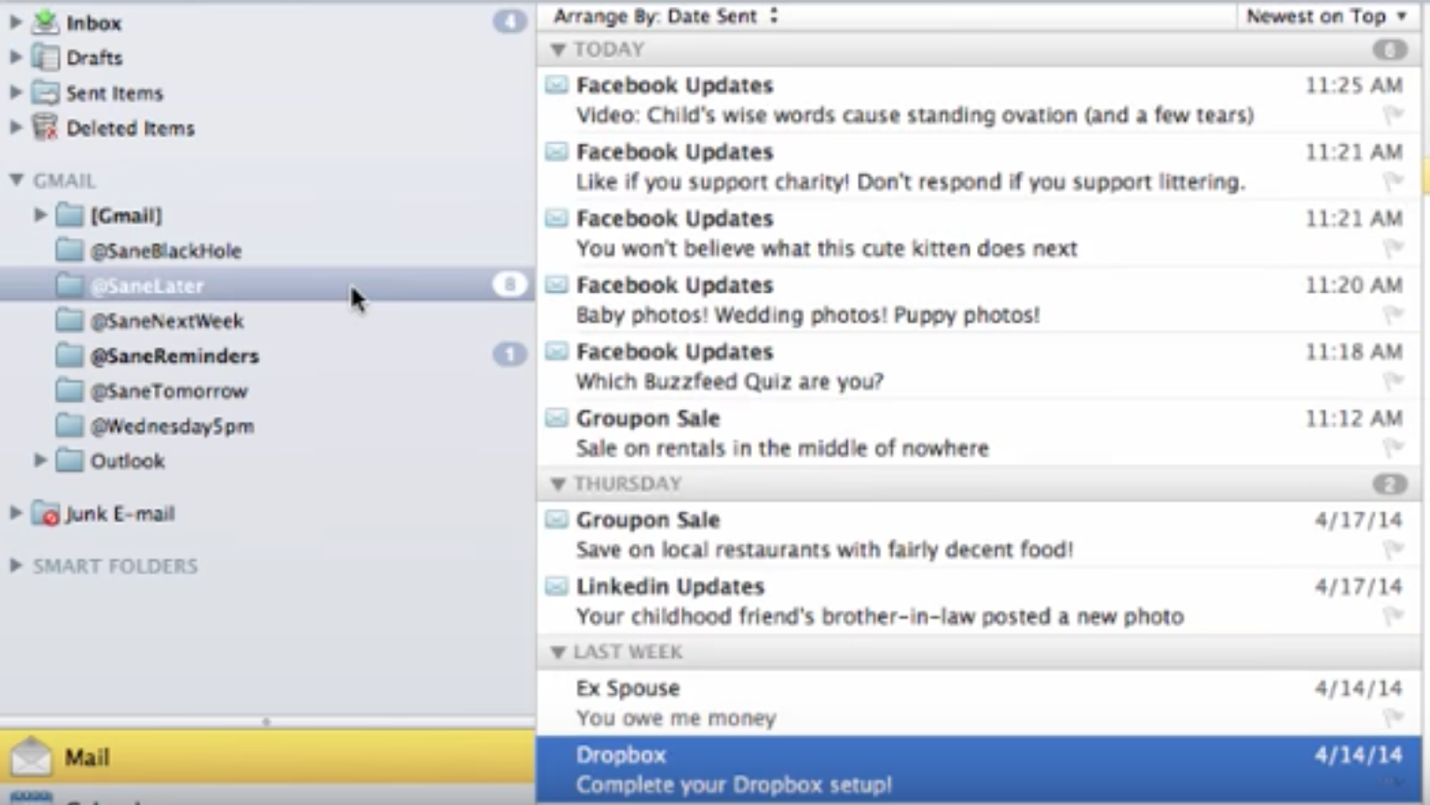
Task: Click the @SaneReminders unread count badge
Action: tap(510, 354)
